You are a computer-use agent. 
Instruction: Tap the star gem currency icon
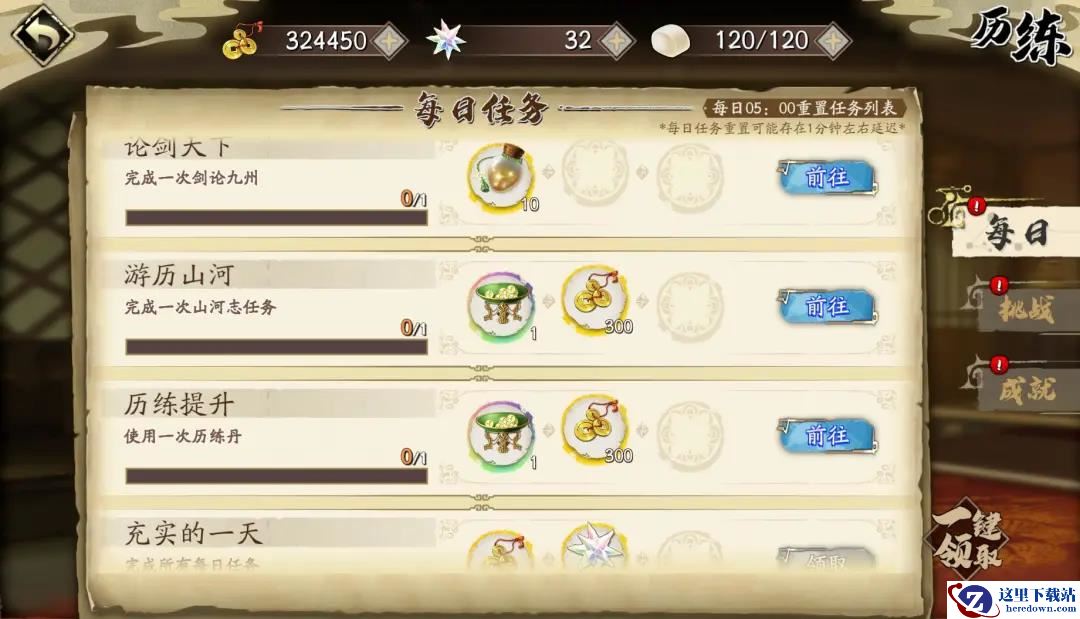(x=446, y=39)
